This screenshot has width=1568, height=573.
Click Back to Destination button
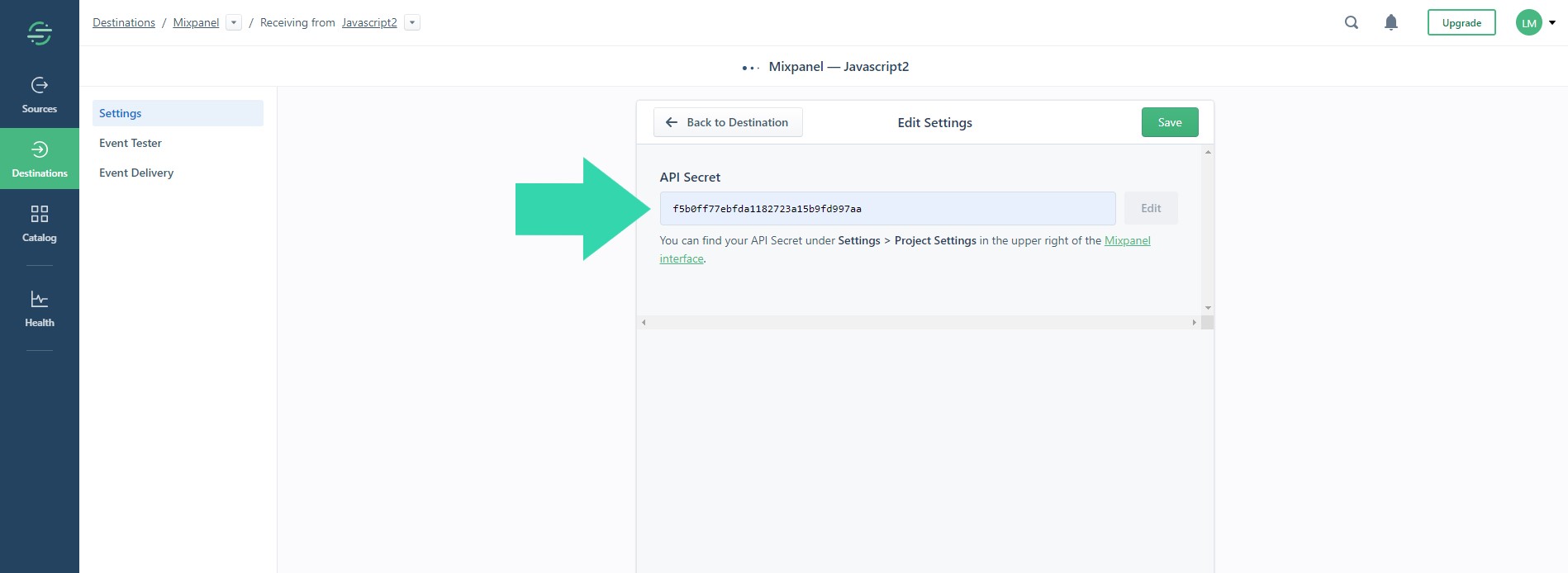click(728, 122)
